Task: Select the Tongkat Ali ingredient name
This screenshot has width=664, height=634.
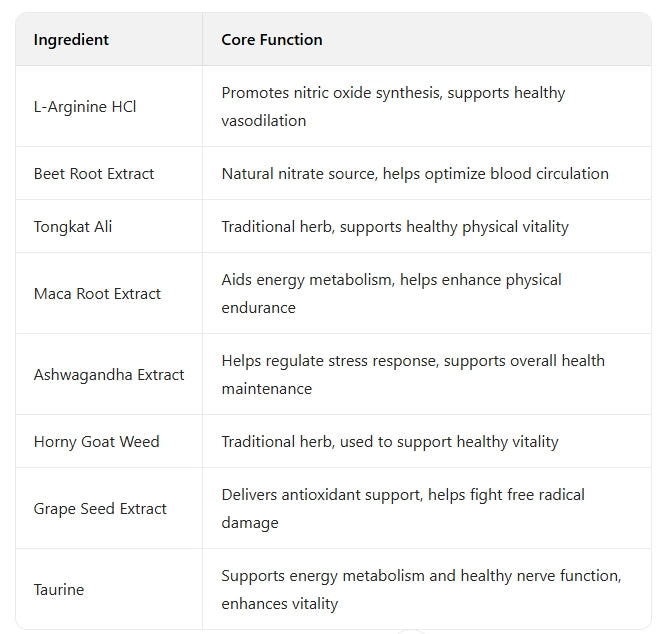Action: (73, 227)
